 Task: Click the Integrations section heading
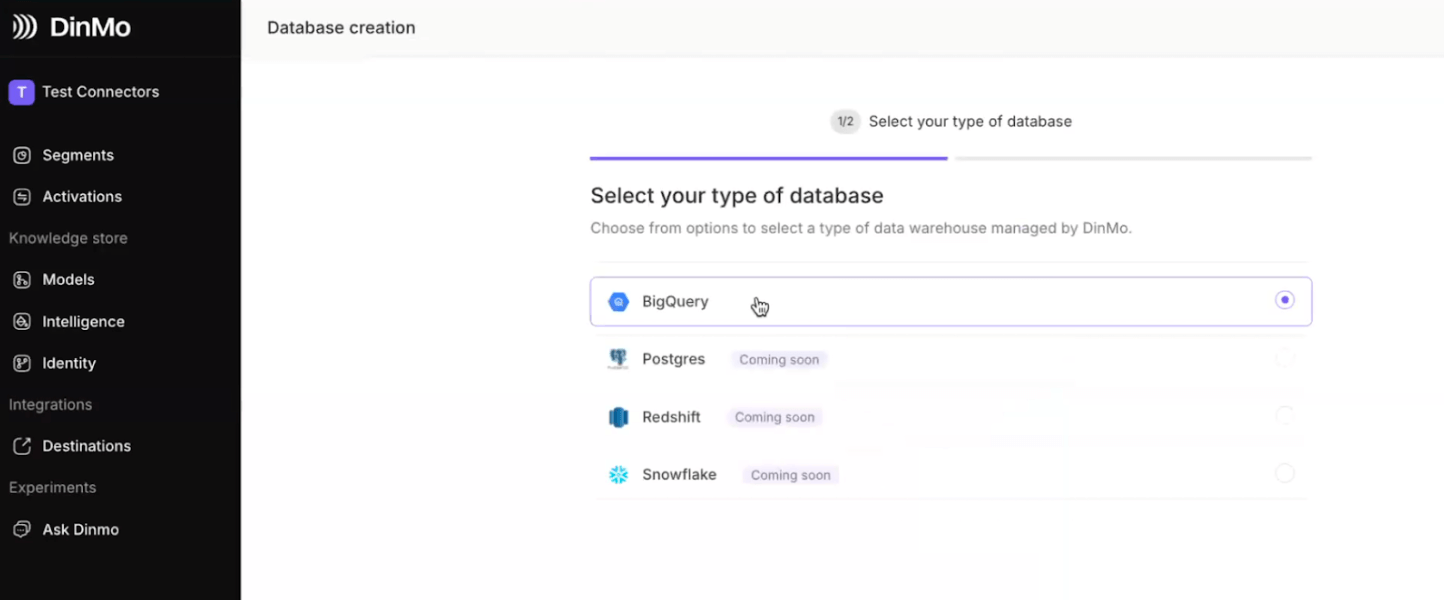coord(50,405)
